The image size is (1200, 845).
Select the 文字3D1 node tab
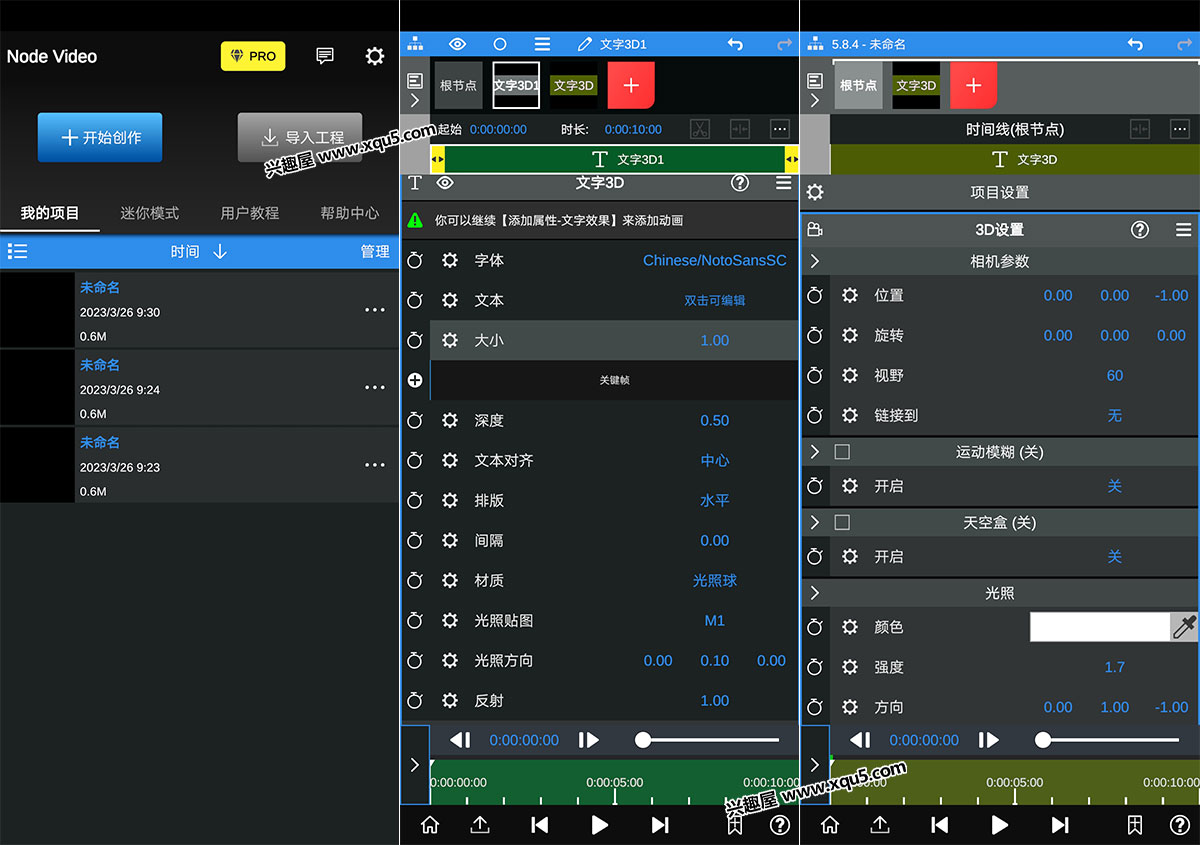[516, 85]
